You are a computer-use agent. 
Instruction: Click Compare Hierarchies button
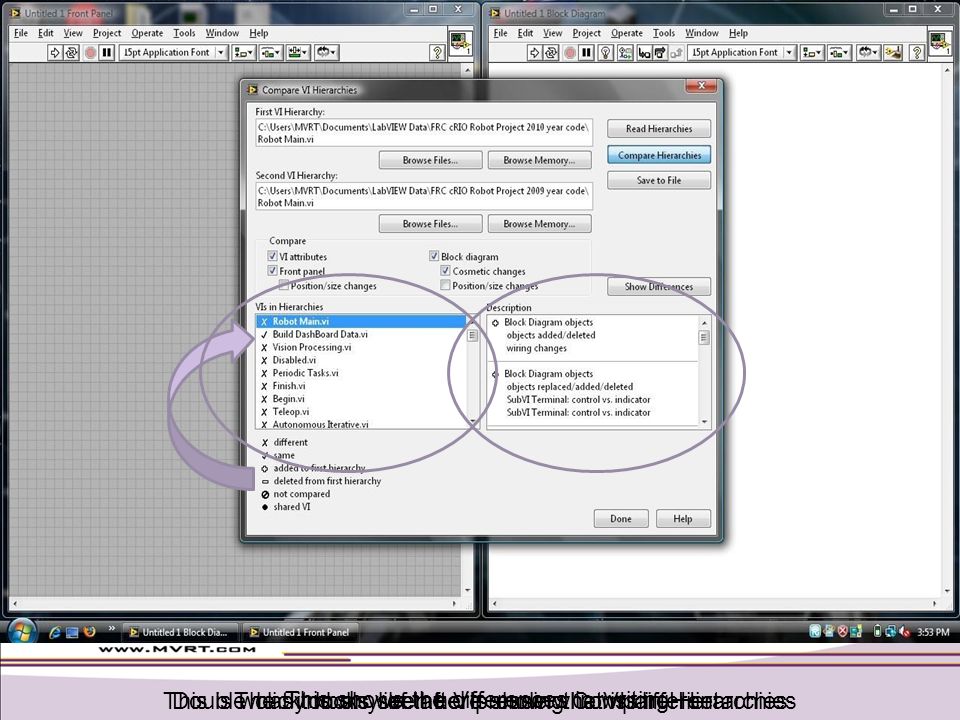659,155
